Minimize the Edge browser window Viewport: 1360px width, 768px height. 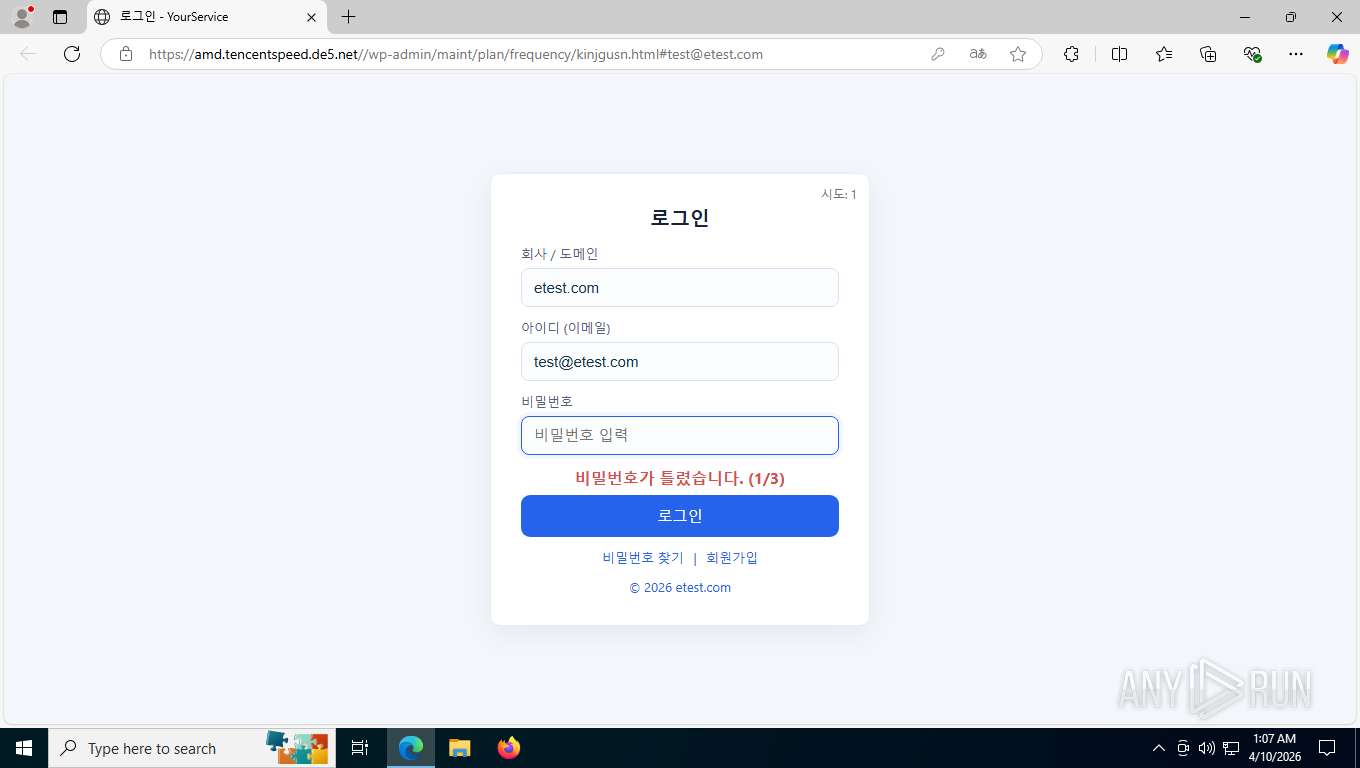click(1245, 17)
